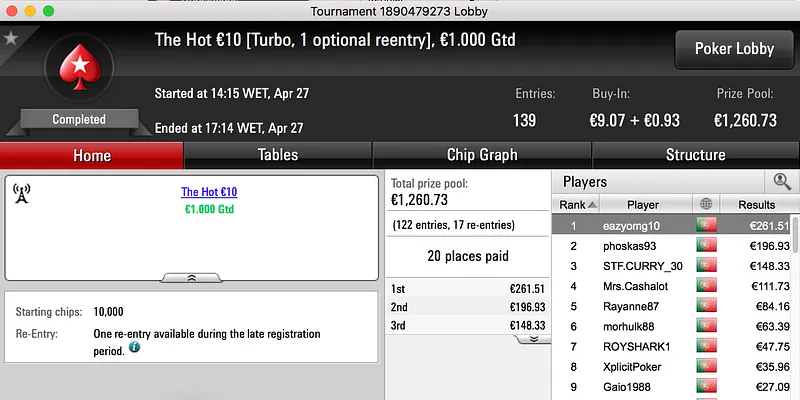Click the broadcast antenna icon

click(21, 193)
